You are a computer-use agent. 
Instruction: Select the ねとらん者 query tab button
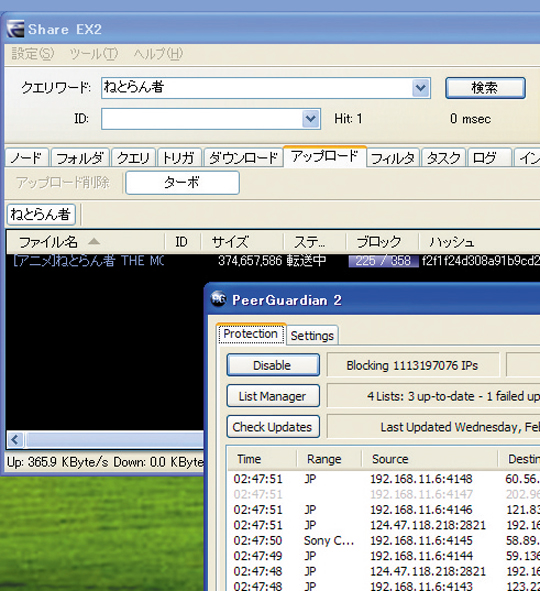[41, 214]
